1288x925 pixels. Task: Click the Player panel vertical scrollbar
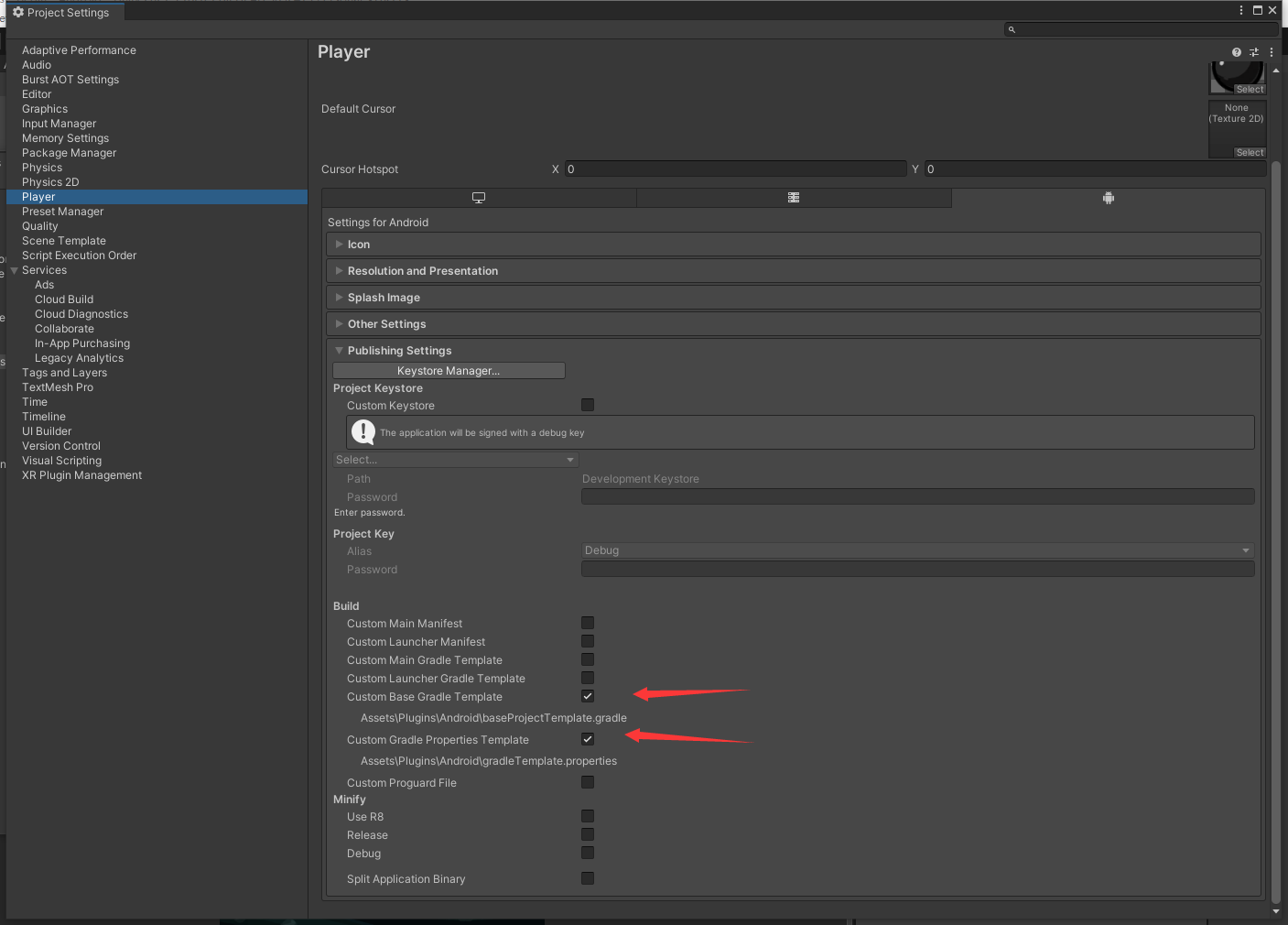[x=1276, y=531]
